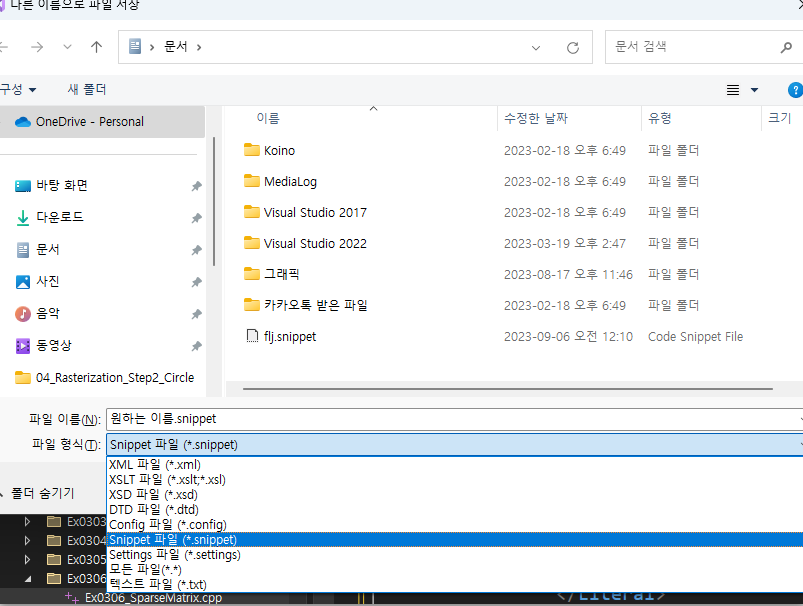Sort by 이름 column header
Screen dimensions: 803x606
[268, 118]
